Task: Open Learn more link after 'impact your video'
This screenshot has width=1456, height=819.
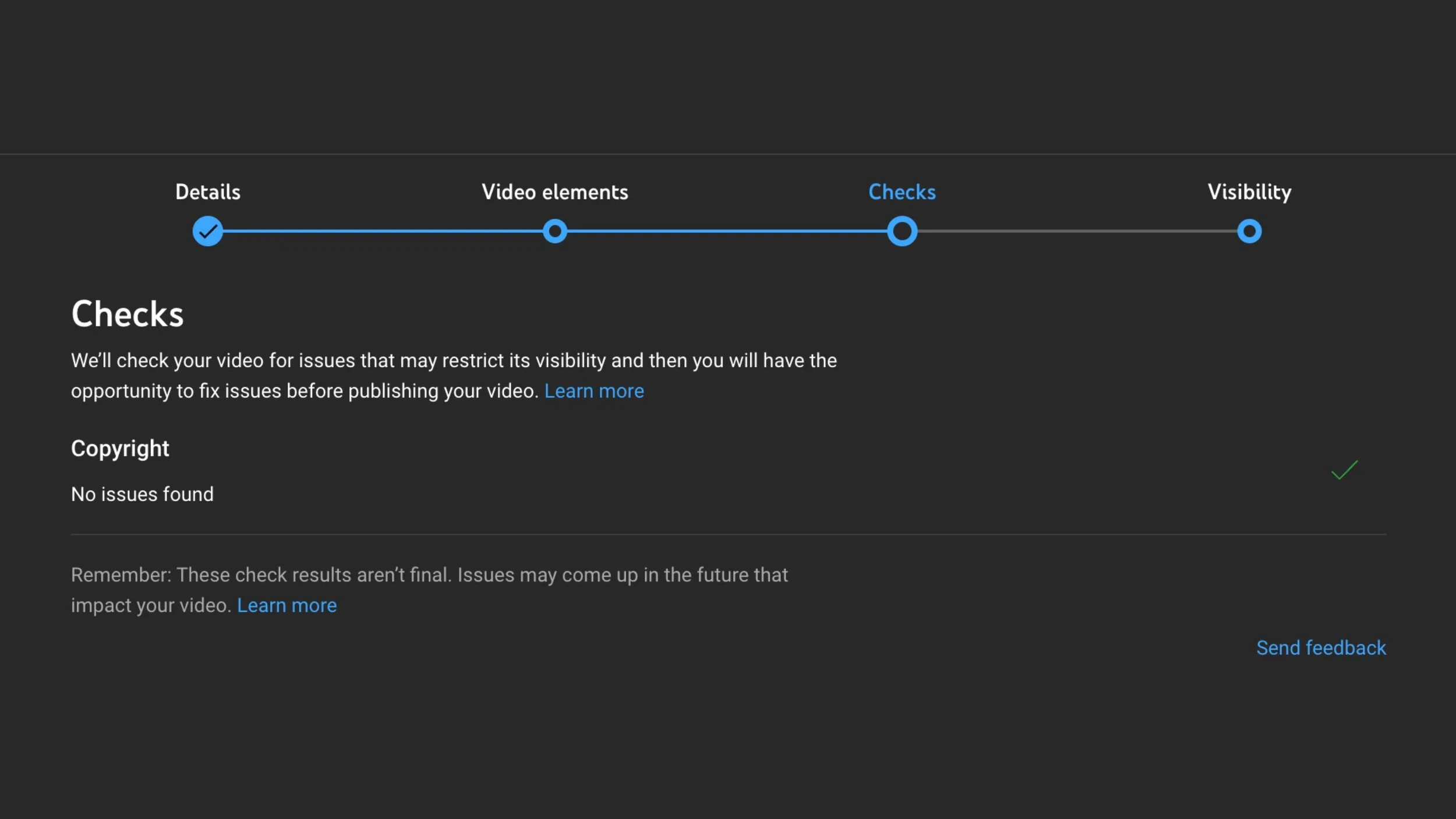Action: [287, 605]
